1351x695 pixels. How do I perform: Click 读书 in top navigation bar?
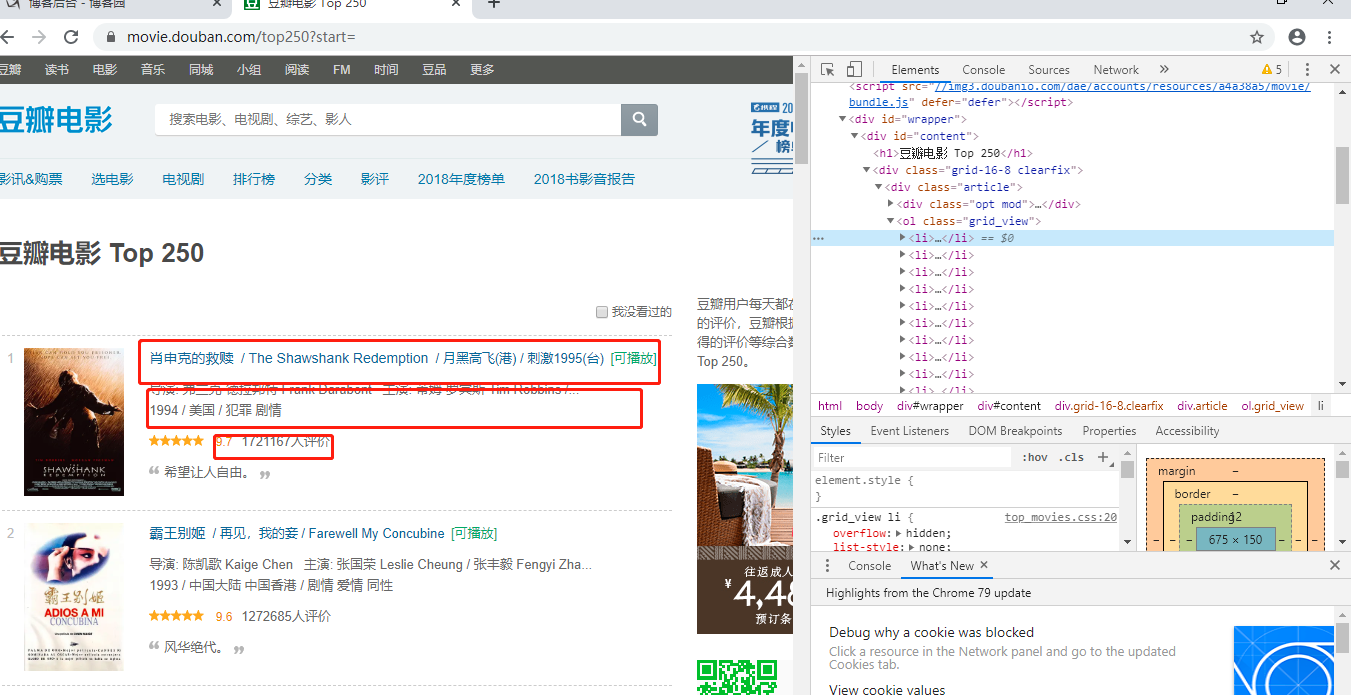(x=57, y=70)
